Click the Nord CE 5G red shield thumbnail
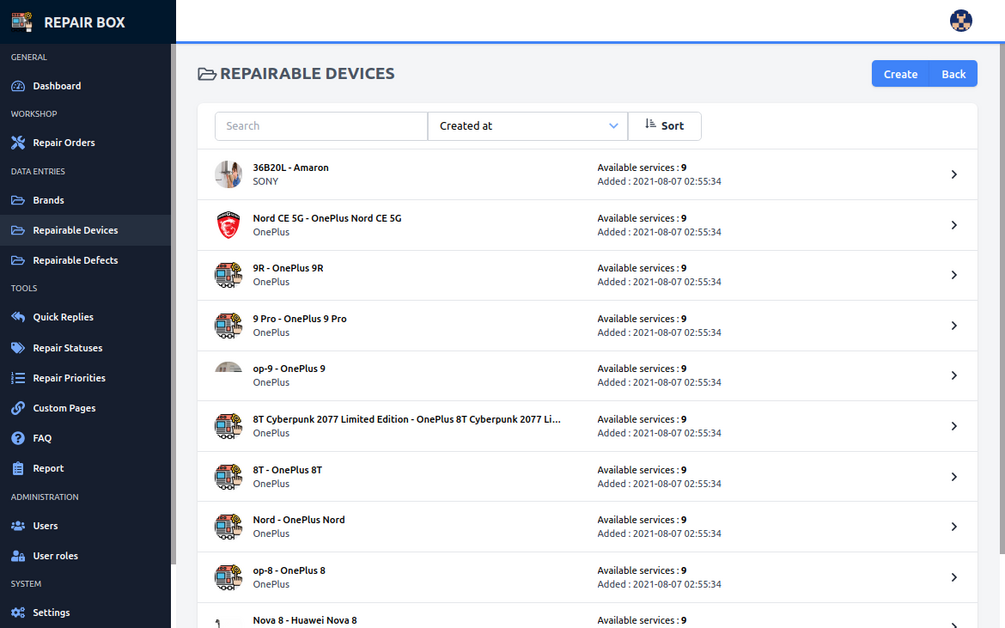The width and height of the screenshot is (1005, 628). (x=228, y=225)
